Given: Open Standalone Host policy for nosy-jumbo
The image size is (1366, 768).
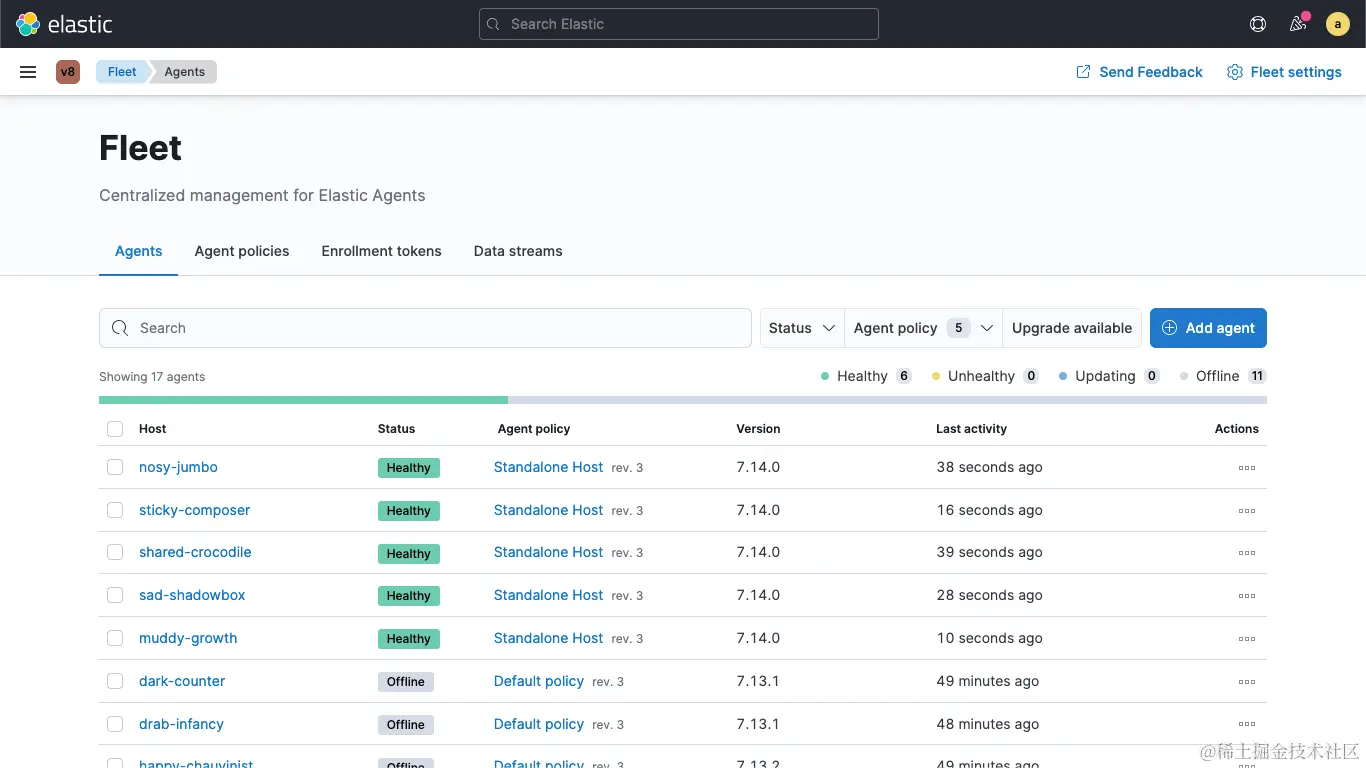Looking at the screenshot, I should coord(548,467).
